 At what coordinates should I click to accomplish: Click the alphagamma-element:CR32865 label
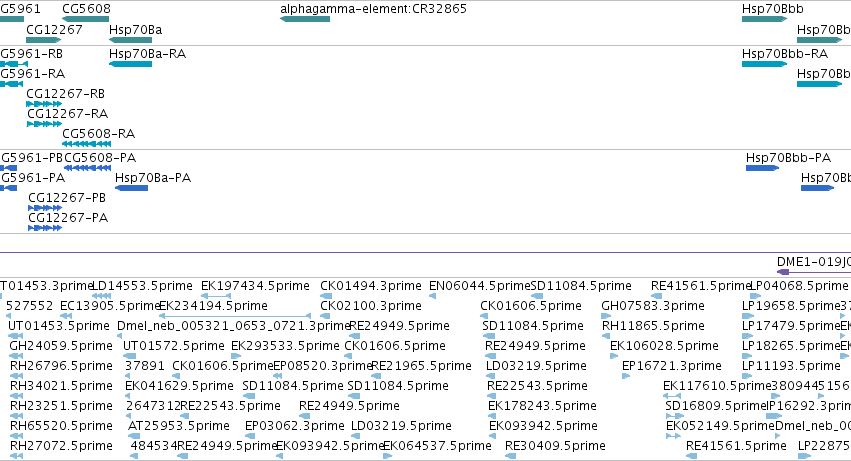pos(373,9)
